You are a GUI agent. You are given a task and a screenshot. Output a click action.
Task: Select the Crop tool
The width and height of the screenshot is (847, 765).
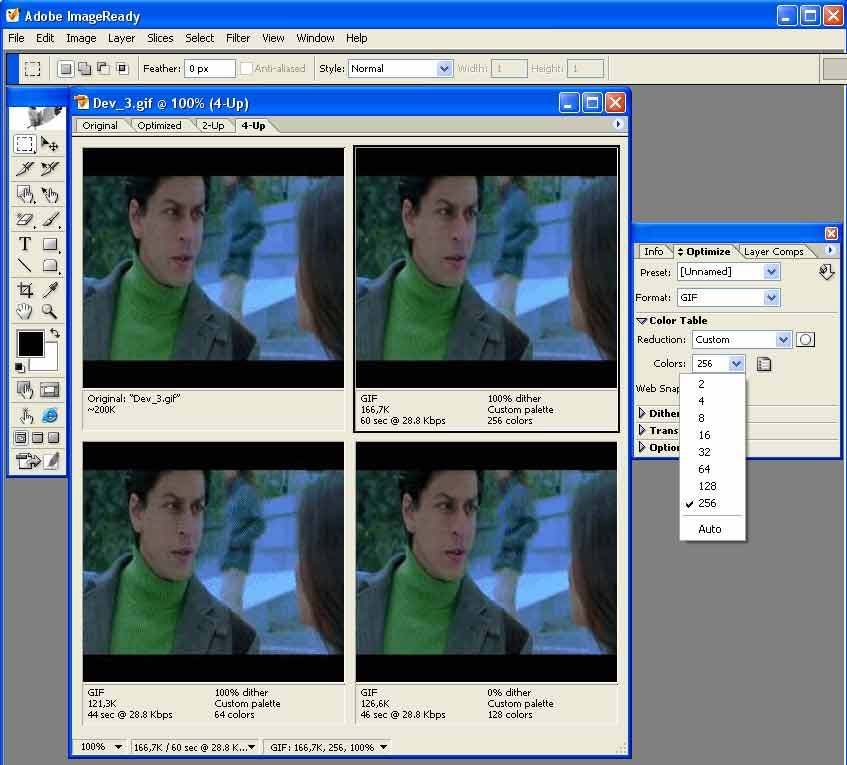25,290
